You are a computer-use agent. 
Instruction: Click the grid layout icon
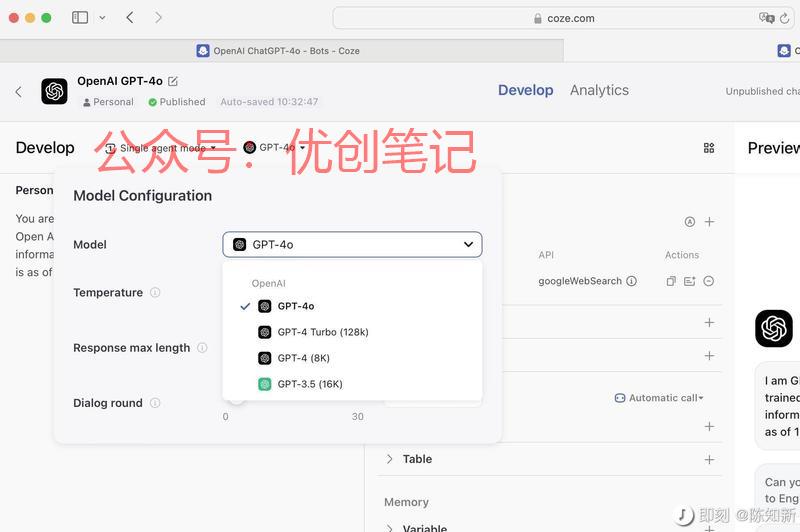pos(709,148)
